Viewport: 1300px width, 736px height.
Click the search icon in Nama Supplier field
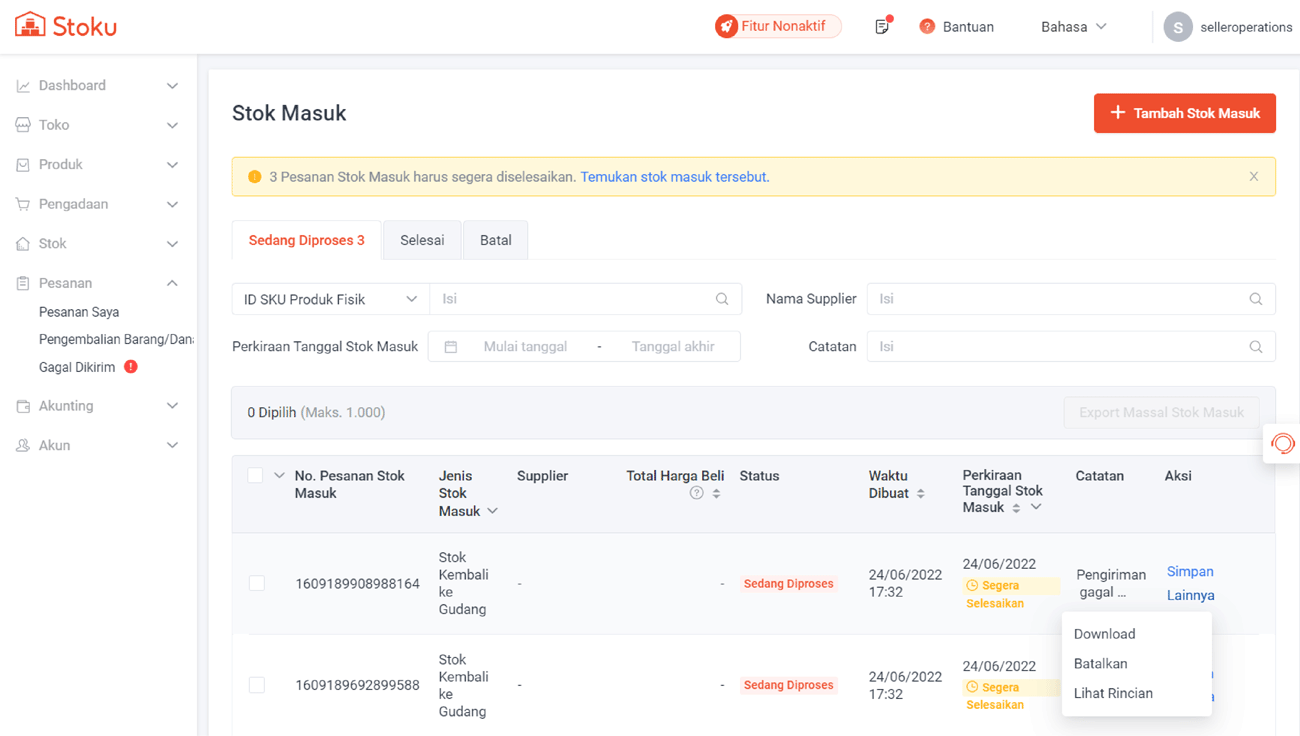click(1255, 299)
